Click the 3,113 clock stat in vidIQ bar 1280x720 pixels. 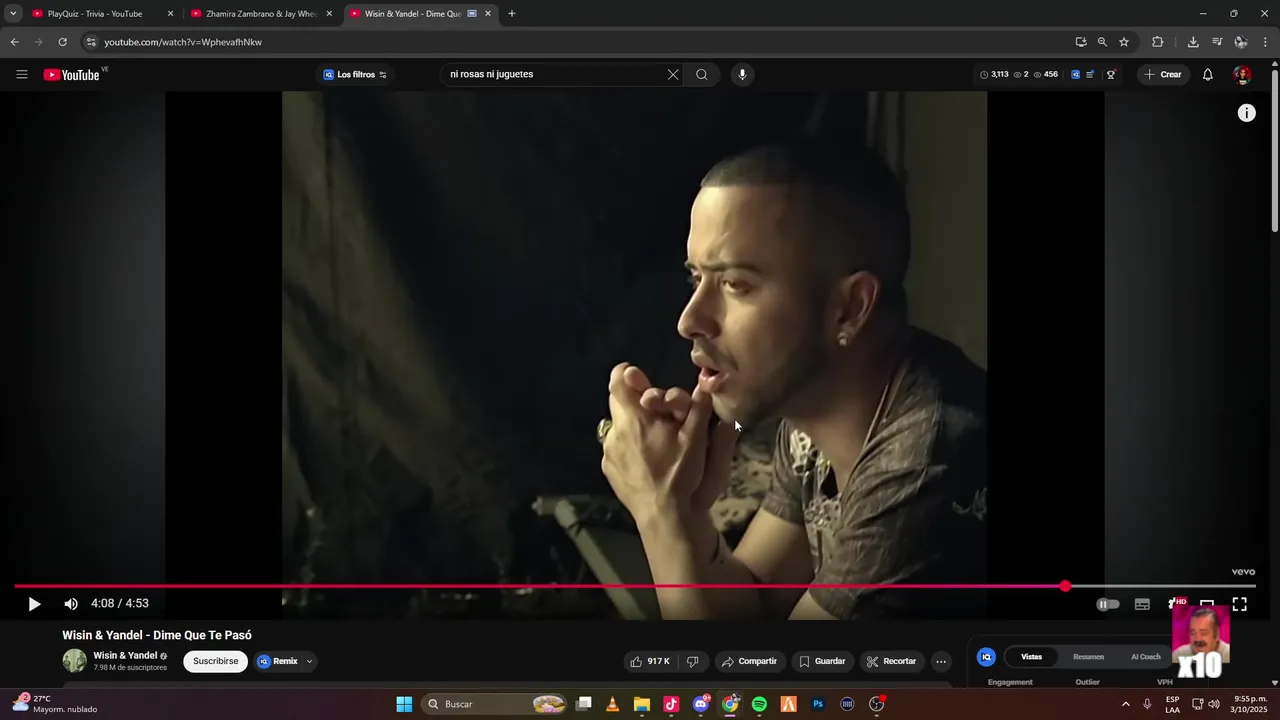click(x=994, y=75)
